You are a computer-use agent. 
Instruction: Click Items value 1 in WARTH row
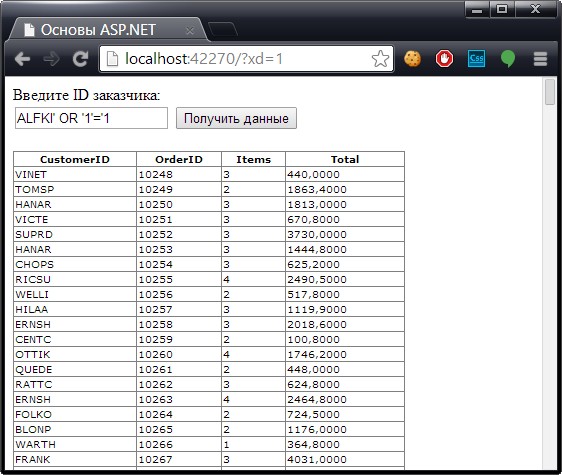[253, 444]
